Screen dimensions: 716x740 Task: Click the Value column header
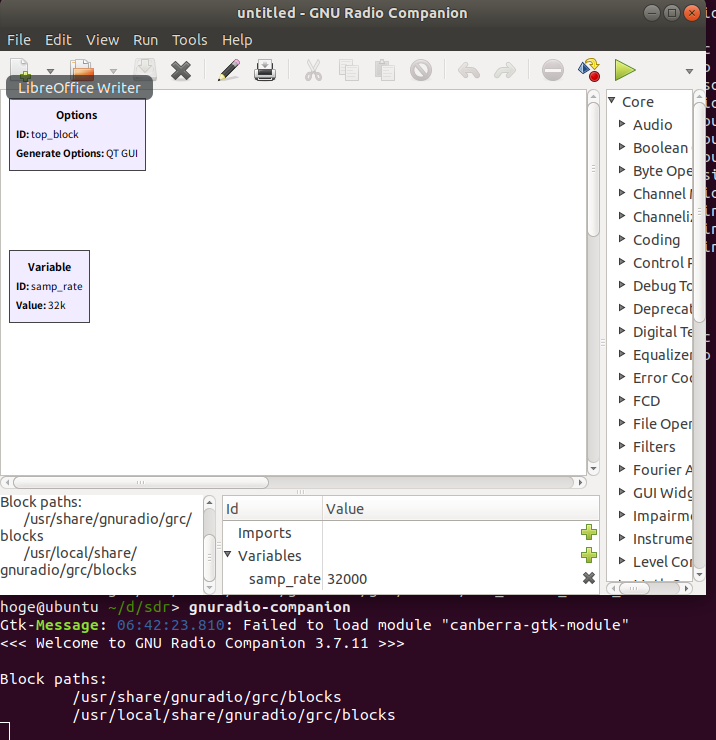pos(461,509)
